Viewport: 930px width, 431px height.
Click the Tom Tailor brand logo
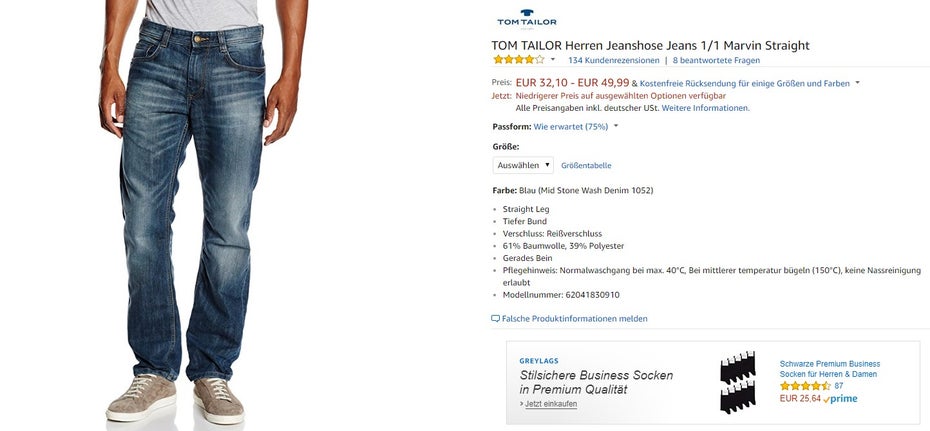coord(526,19)
